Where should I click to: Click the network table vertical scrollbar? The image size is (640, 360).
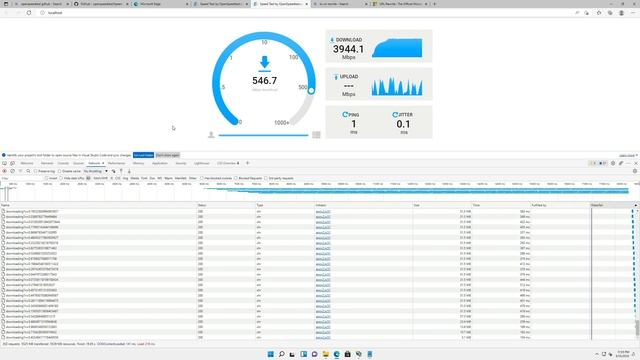click(x=637, y=328)
